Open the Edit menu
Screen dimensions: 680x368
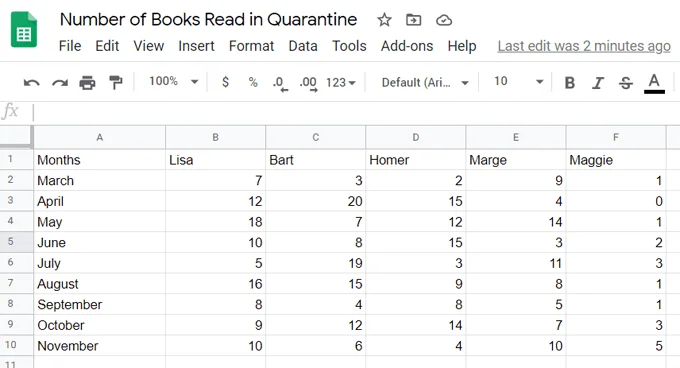[x=107, y=46]
